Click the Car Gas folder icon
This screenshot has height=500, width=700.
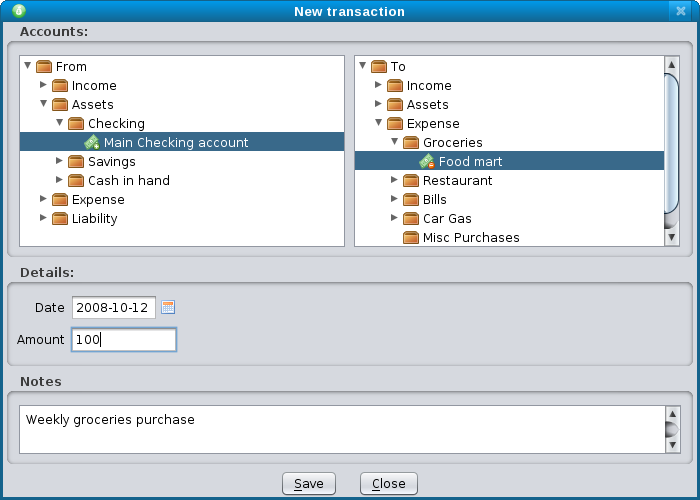[411, 218]
